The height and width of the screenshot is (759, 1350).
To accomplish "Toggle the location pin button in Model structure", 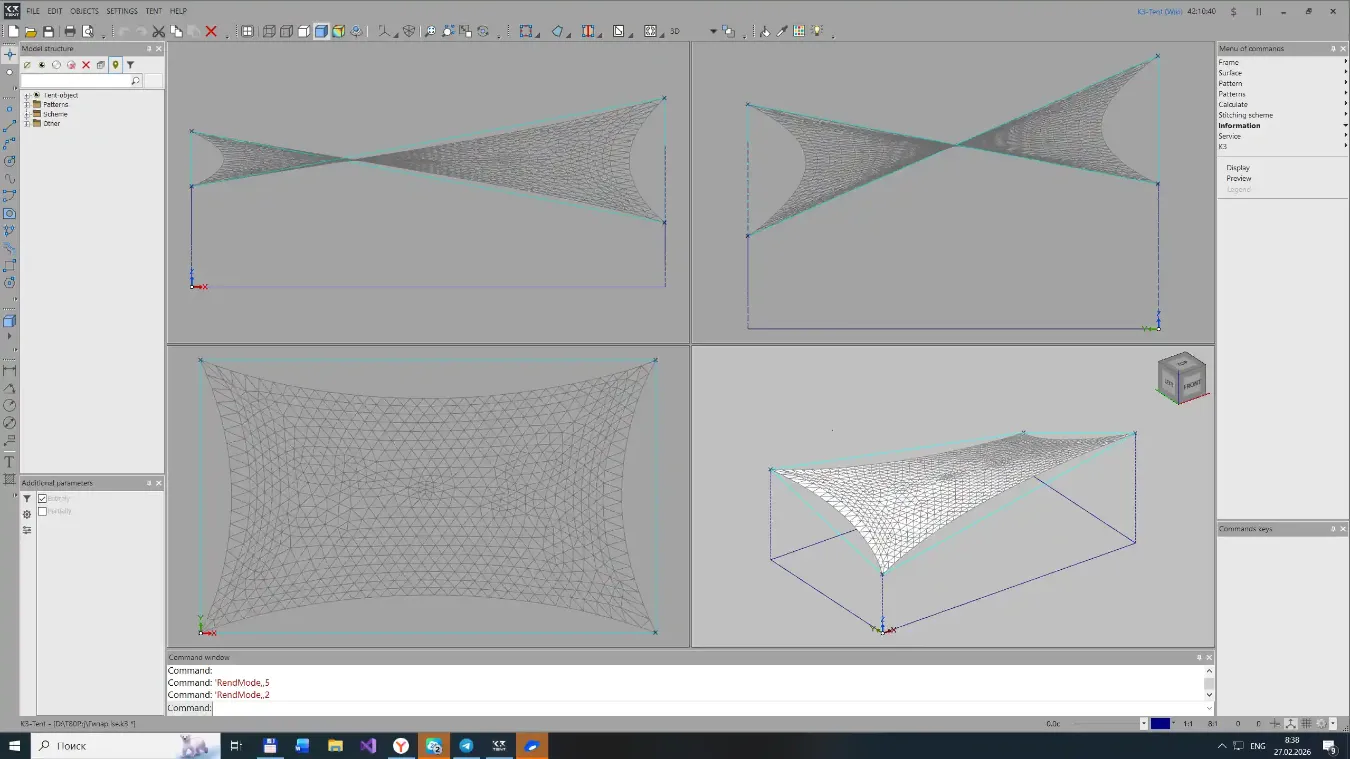I will [x=115, y=65].
